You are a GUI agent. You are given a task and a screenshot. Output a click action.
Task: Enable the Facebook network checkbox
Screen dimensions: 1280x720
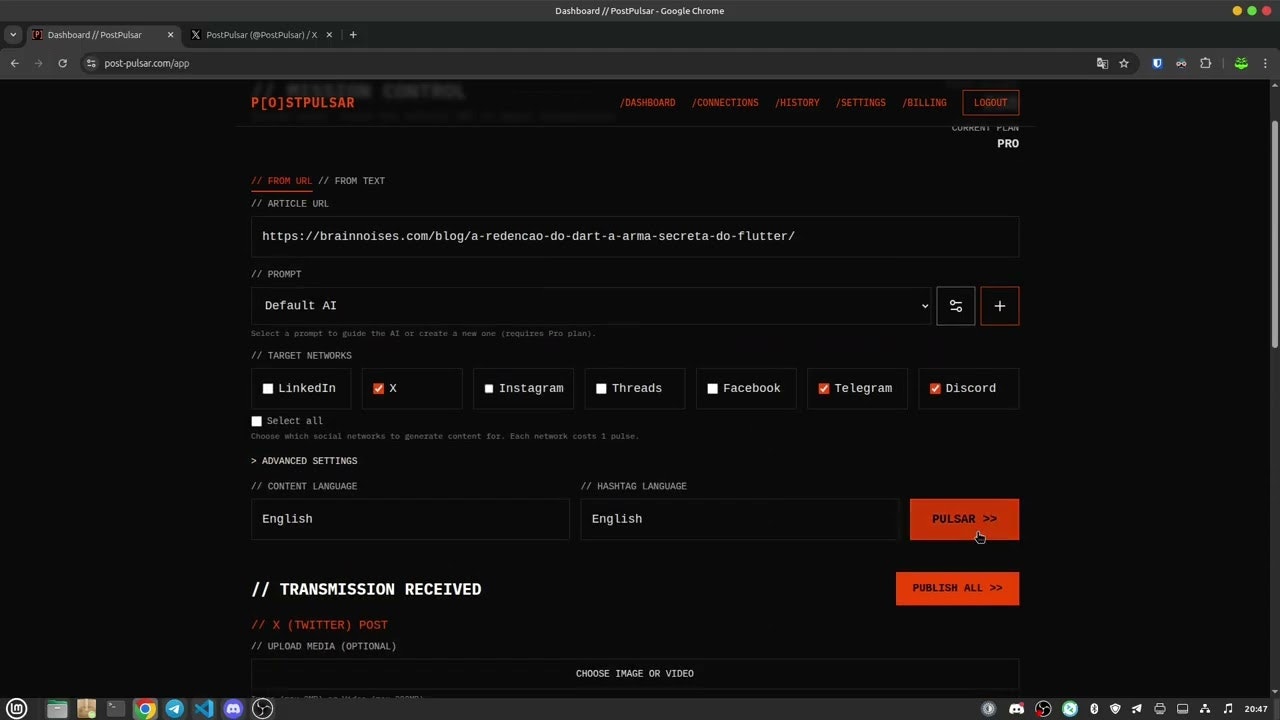tap(713, 389)
